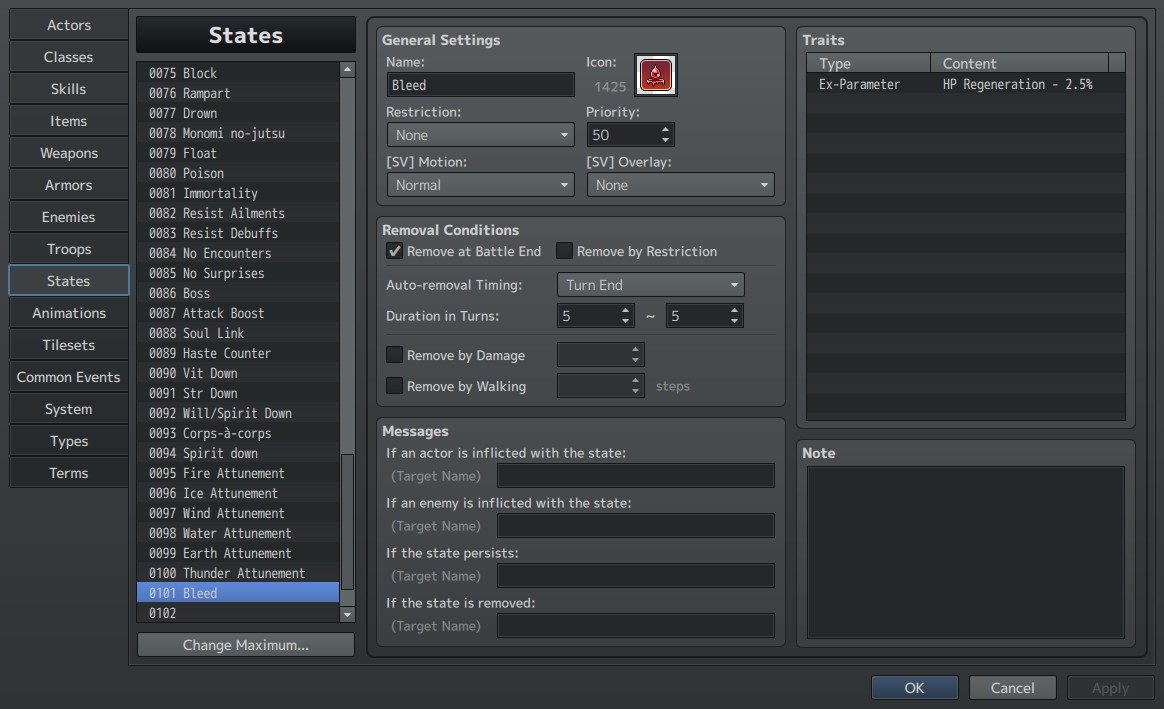Click the Traits Content column header

tap(1019, 63)
